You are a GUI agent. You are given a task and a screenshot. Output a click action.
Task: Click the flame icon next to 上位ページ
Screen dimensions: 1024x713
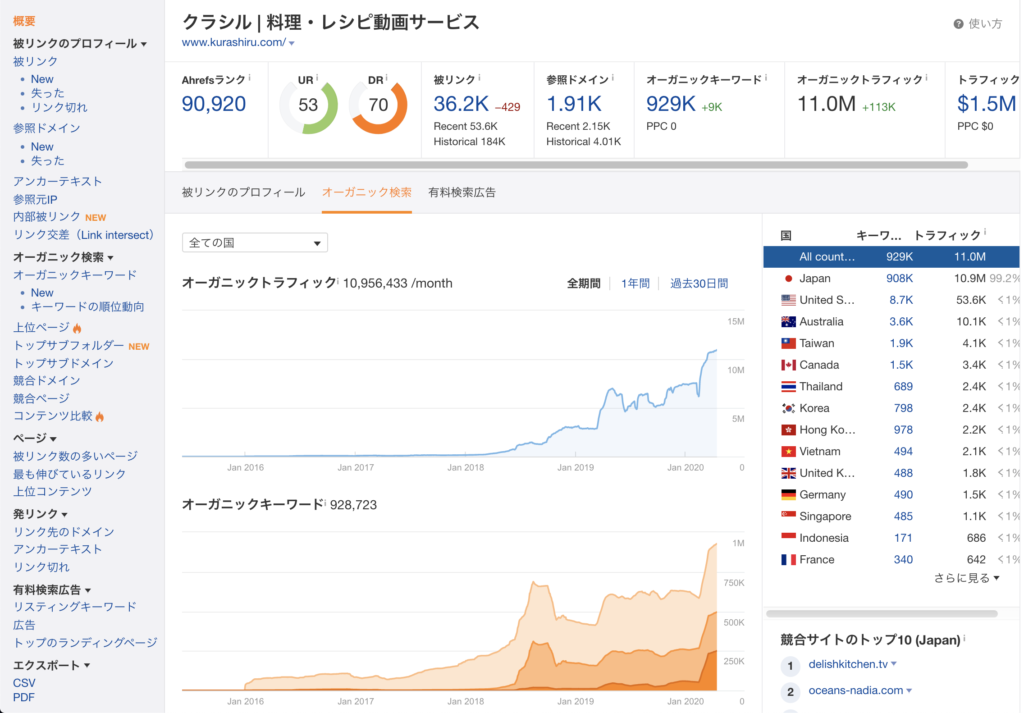pyautogui.click(x=77, y=328)
